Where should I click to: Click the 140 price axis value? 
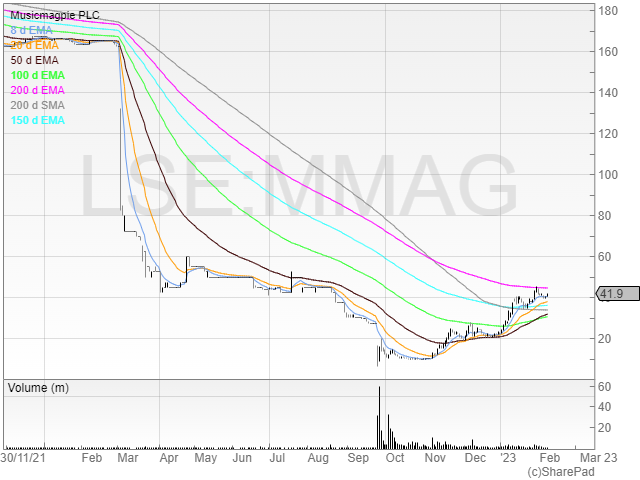click(x=608, y=93)
